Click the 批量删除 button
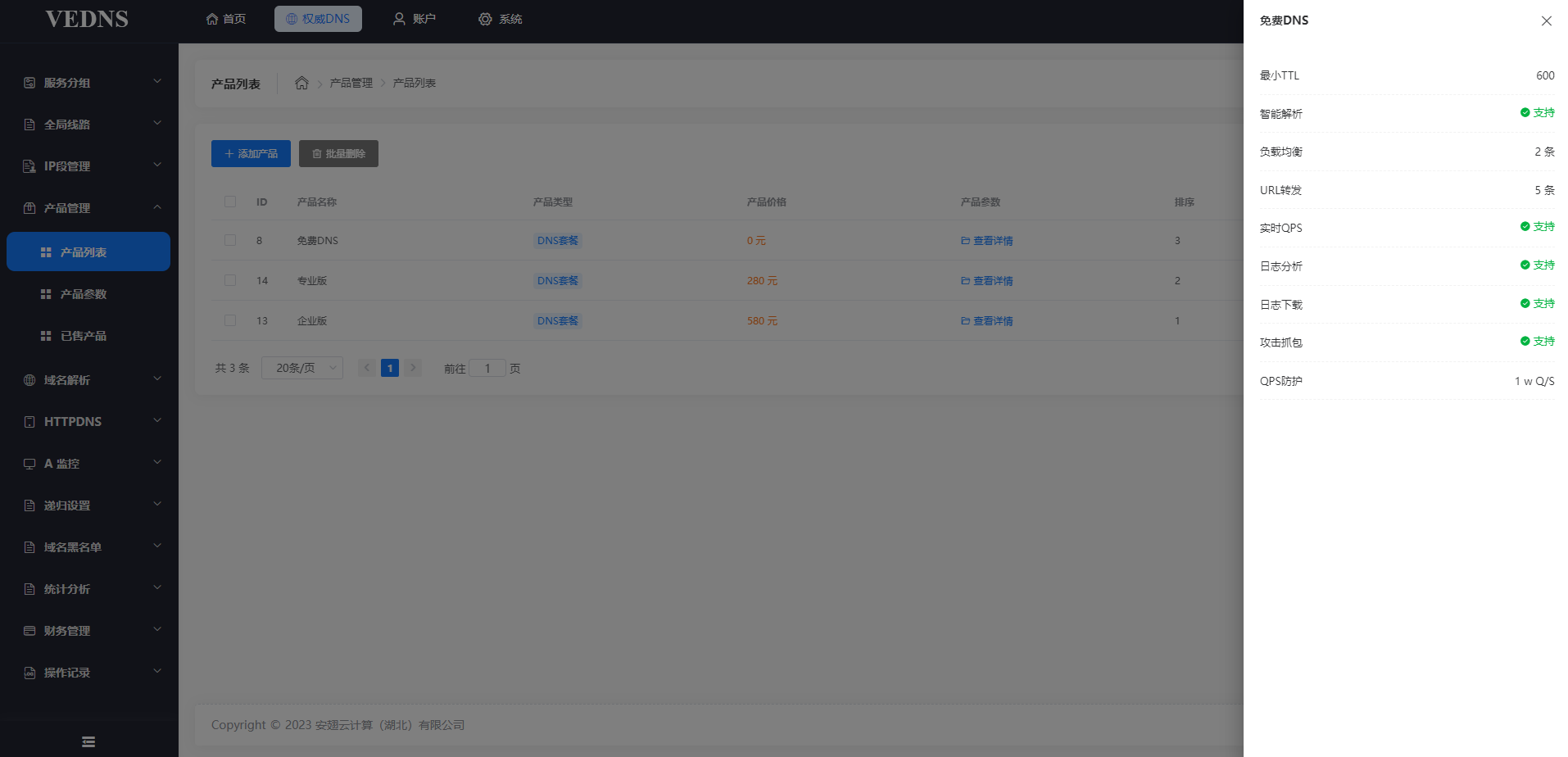This screenshot has width=1568, height=757. pos(338,154)
